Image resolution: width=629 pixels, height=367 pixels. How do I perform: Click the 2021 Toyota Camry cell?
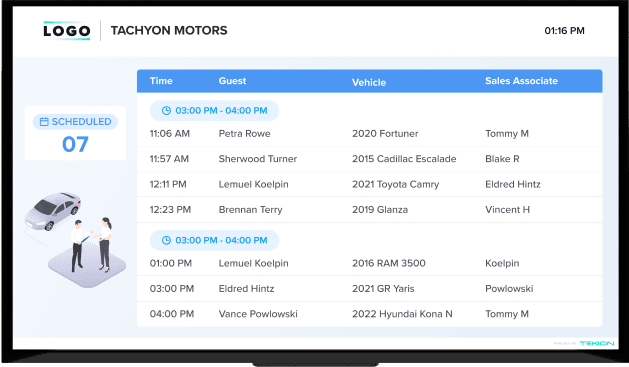(396, 185)
